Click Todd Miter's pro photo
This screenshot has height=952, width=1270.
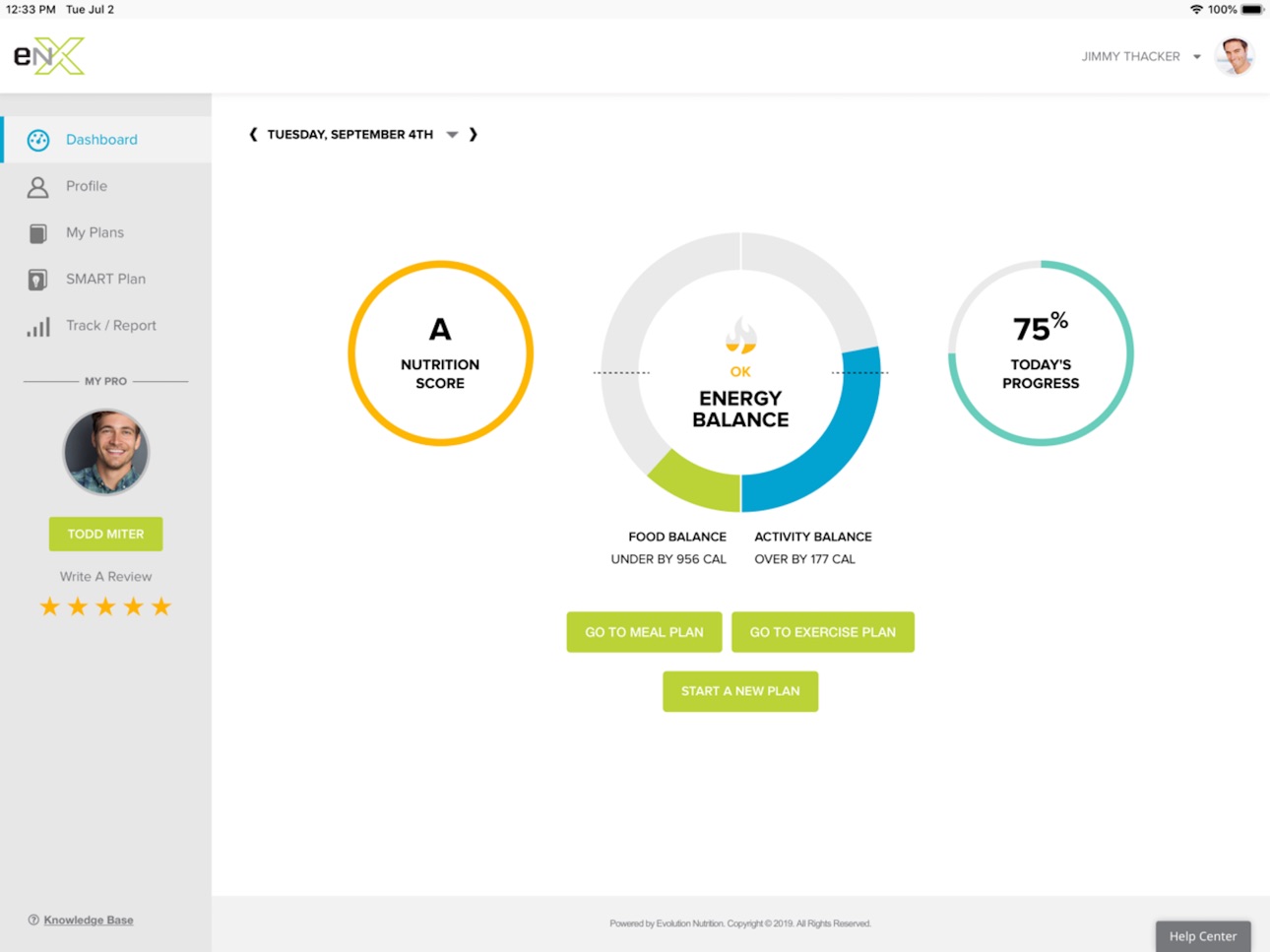(x=105, y=453)
